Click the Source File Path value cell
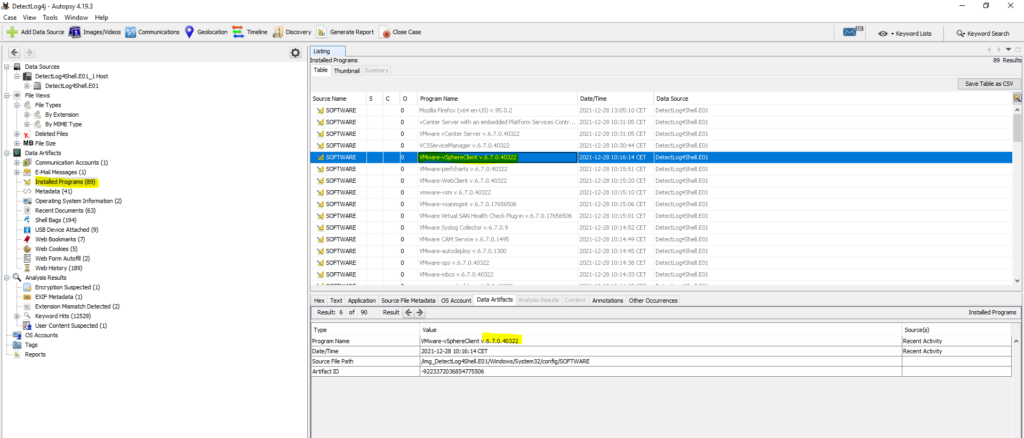Screen dimensions: 1024x438 click(x=661, y=361)
